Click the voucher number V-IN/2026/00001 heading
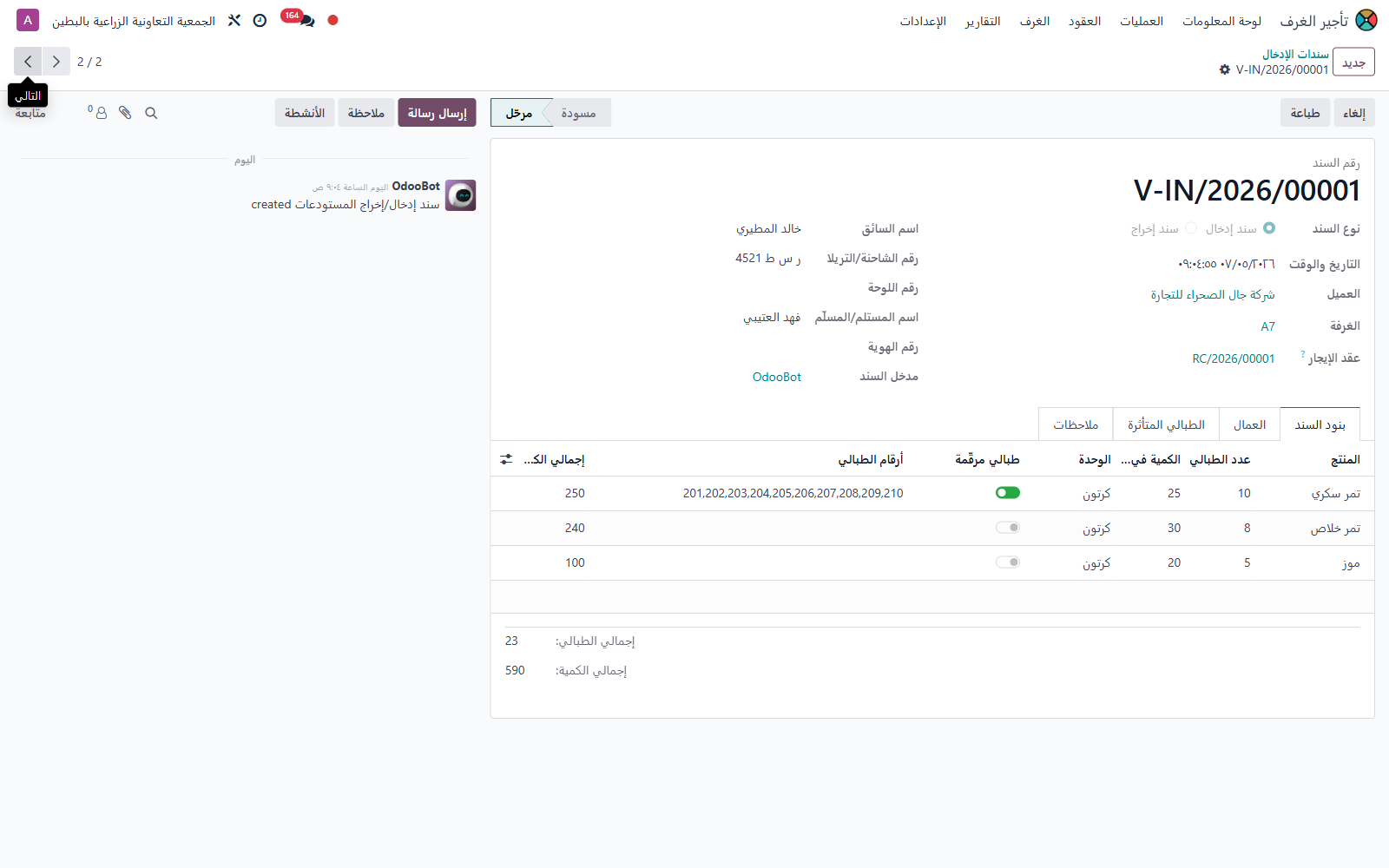This screenshot has width=1389, height=868. [x=1247, y=190]
